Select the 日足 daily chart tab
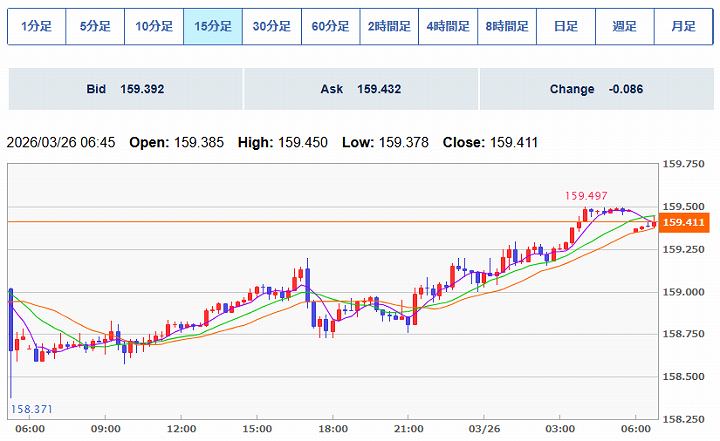This screenshot has height=441, width=720. pos(566,27)
